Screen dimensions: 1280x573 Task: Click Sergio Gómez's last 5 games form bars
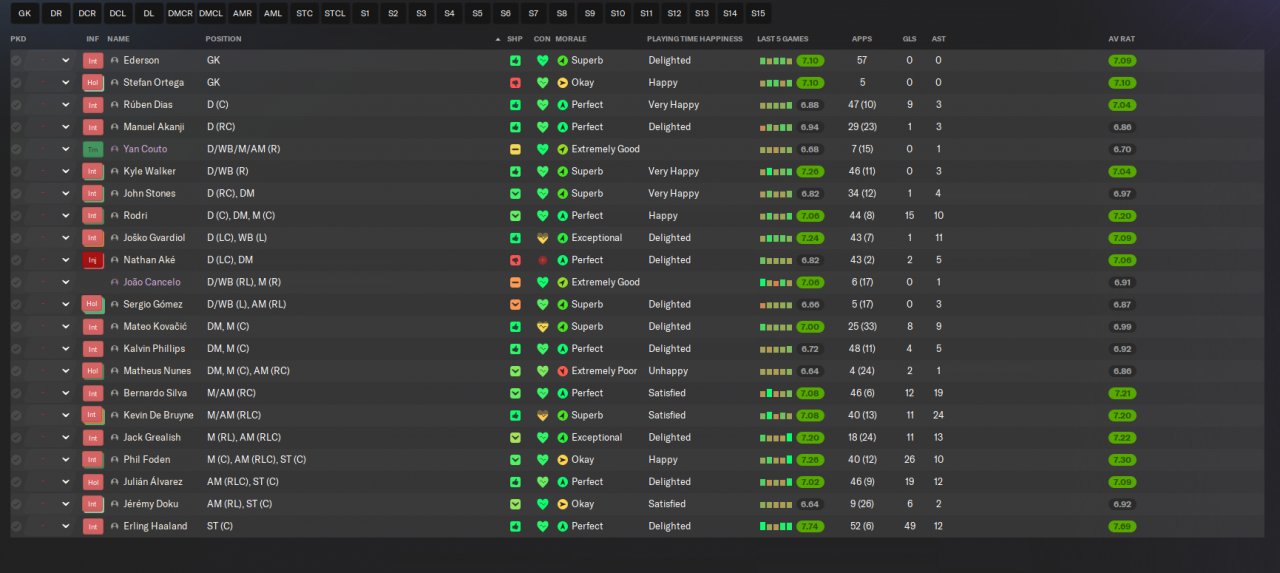click(776, 304)
